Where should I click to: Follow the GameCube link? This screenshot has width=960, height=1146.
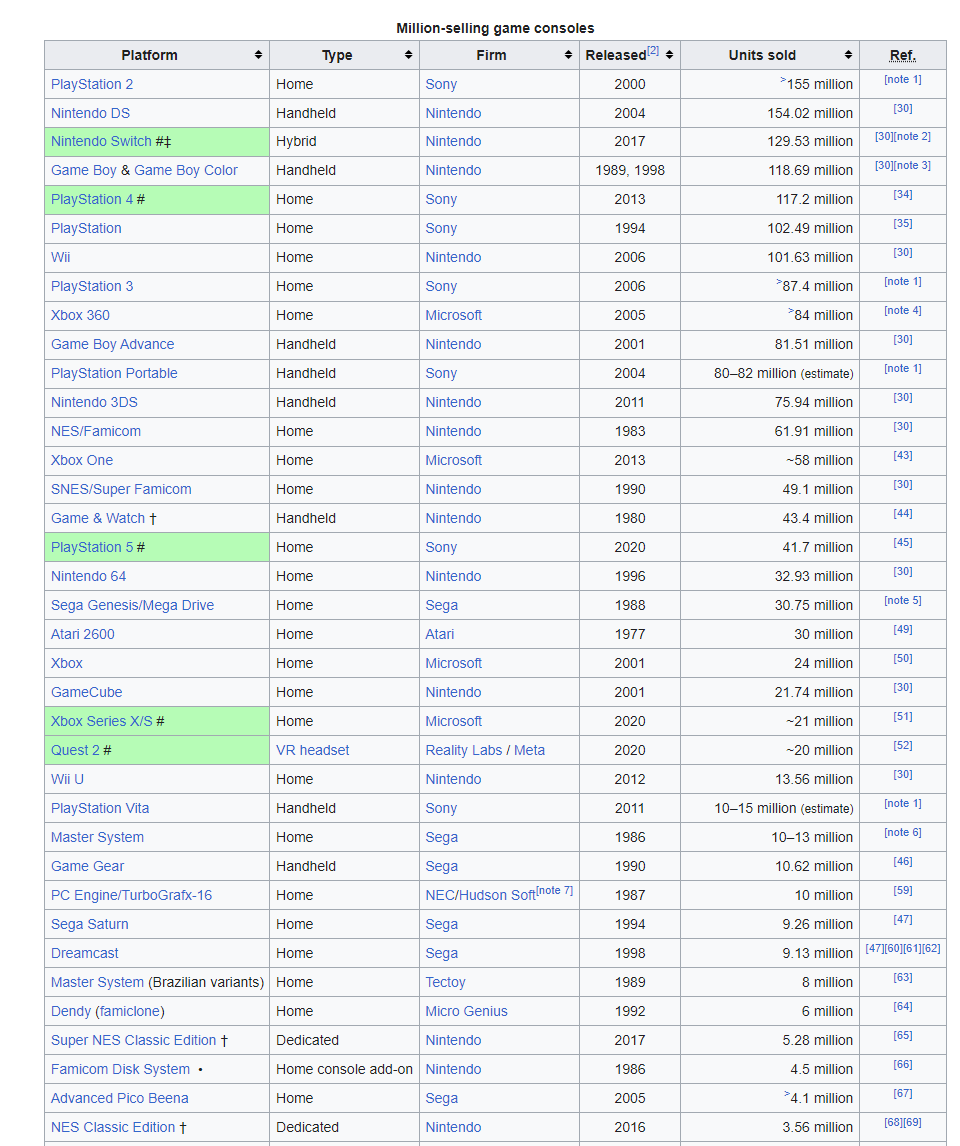pos(86,692)
